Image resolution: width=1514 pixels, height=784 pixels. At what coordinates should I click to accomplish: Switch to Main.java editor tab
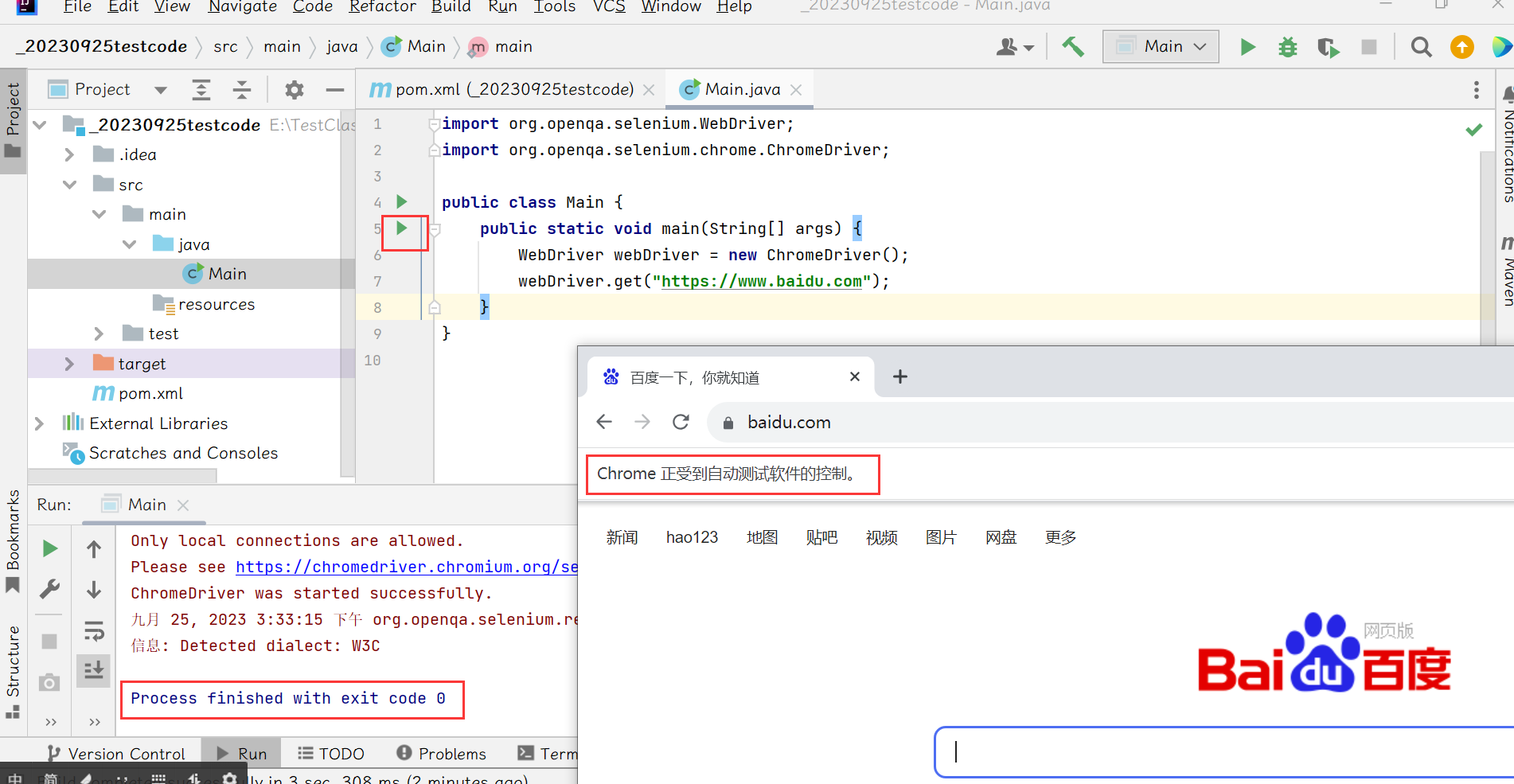tap(741, 90)
